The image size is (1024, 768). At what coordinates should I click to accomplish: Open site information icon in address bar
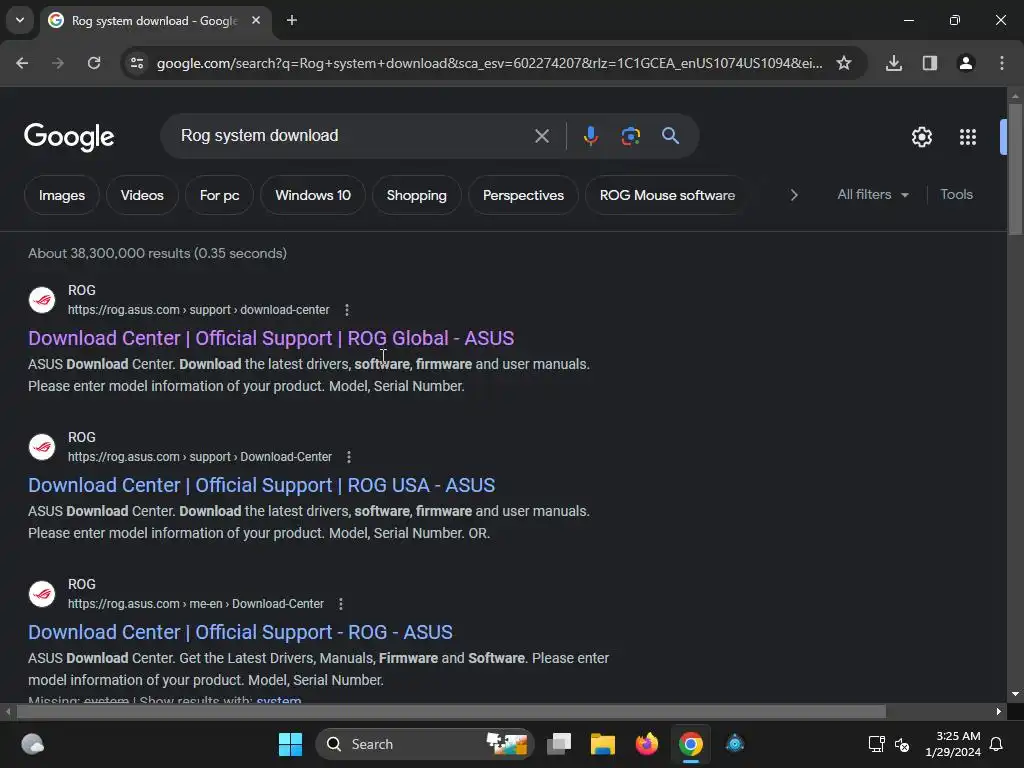[136, 63]
